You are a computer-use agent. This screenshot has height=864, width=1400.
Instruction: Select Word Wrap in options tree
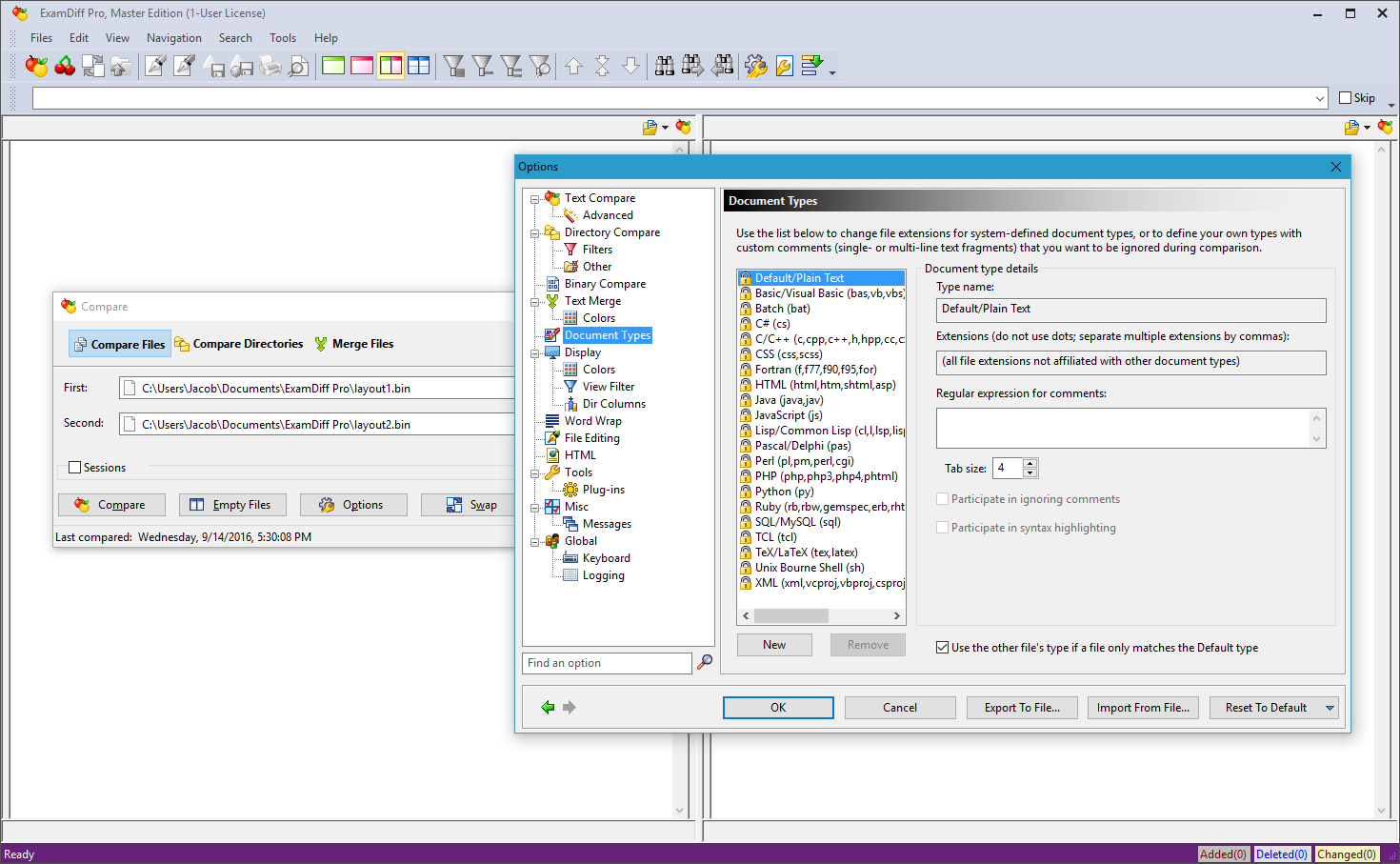[x=592, y=421]
